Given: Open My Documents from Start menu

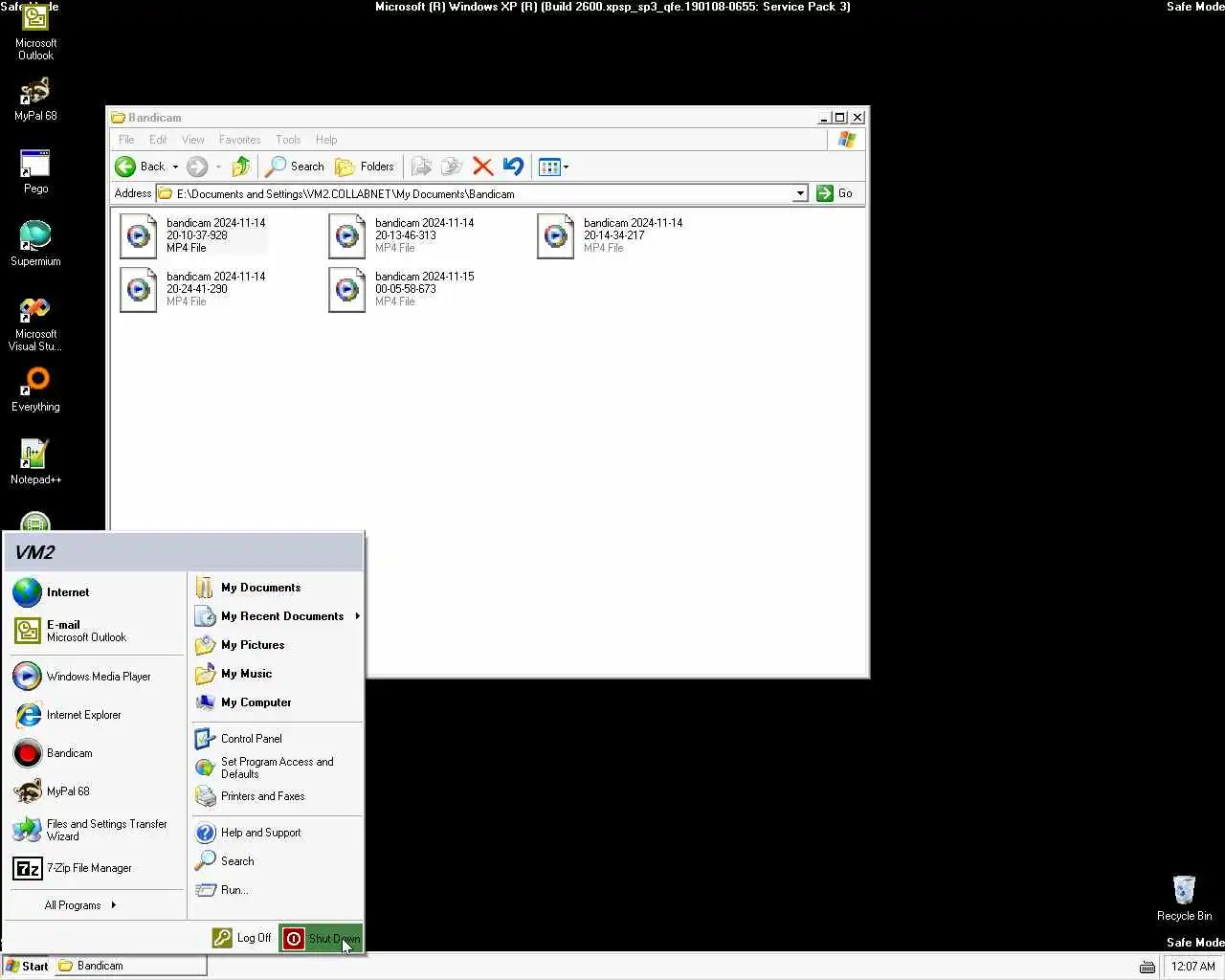Looking at the screenshot, I should (277, 588).
